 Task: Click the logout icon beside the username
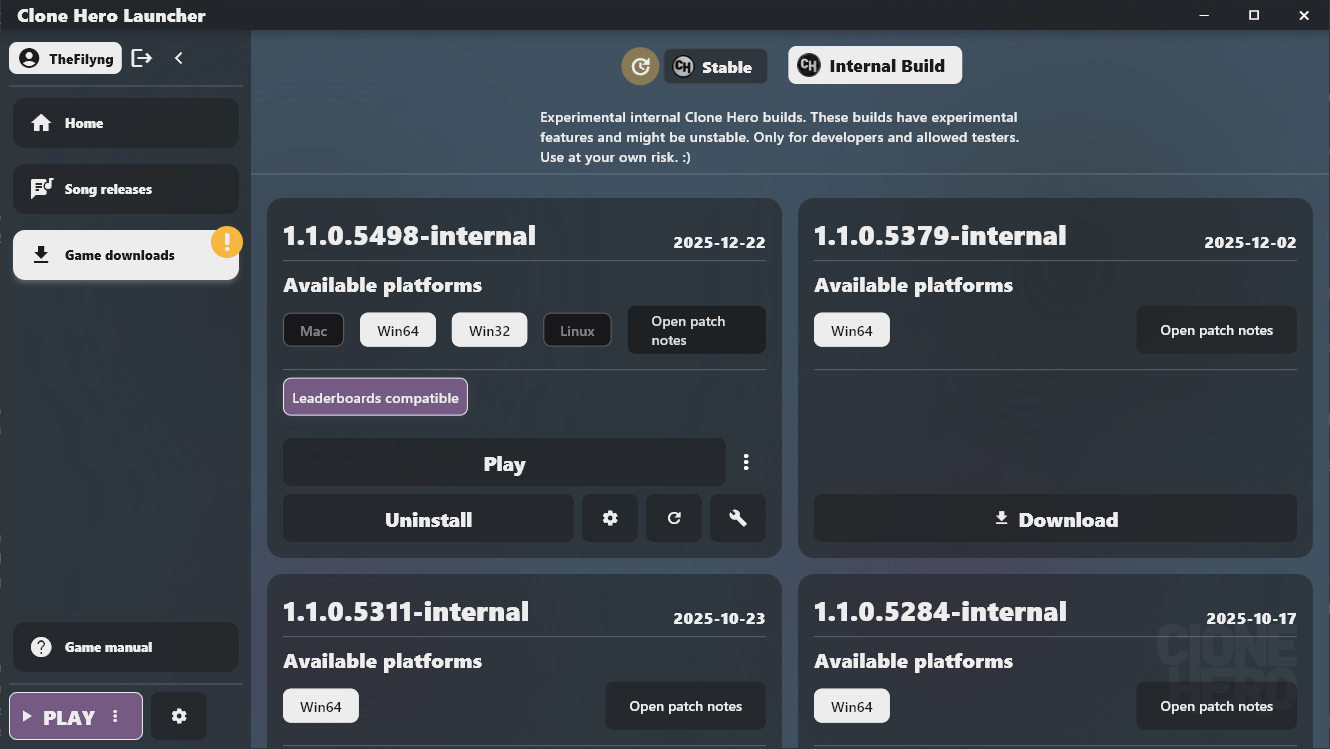click(142, 58)
